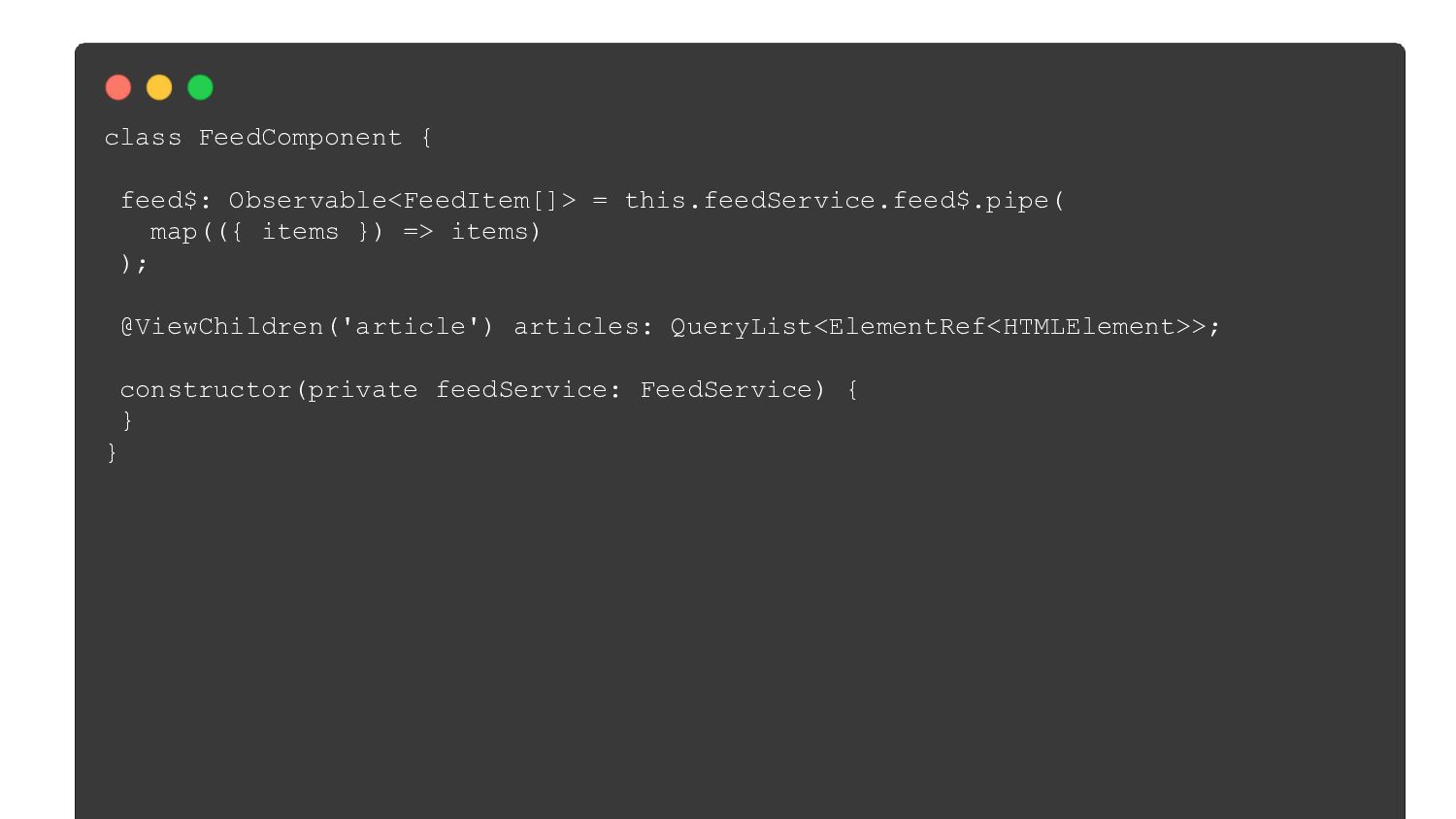Click the @ViewChildren decorator

point(221,327)
